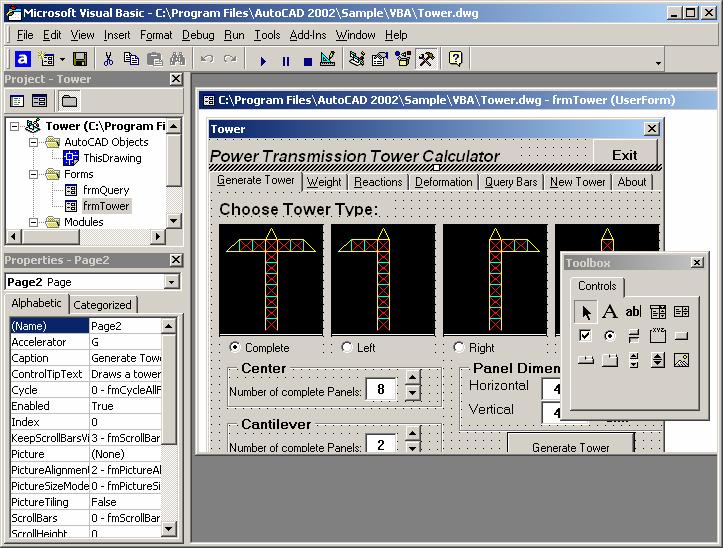Click the Help question mark icon

(455, 60)
